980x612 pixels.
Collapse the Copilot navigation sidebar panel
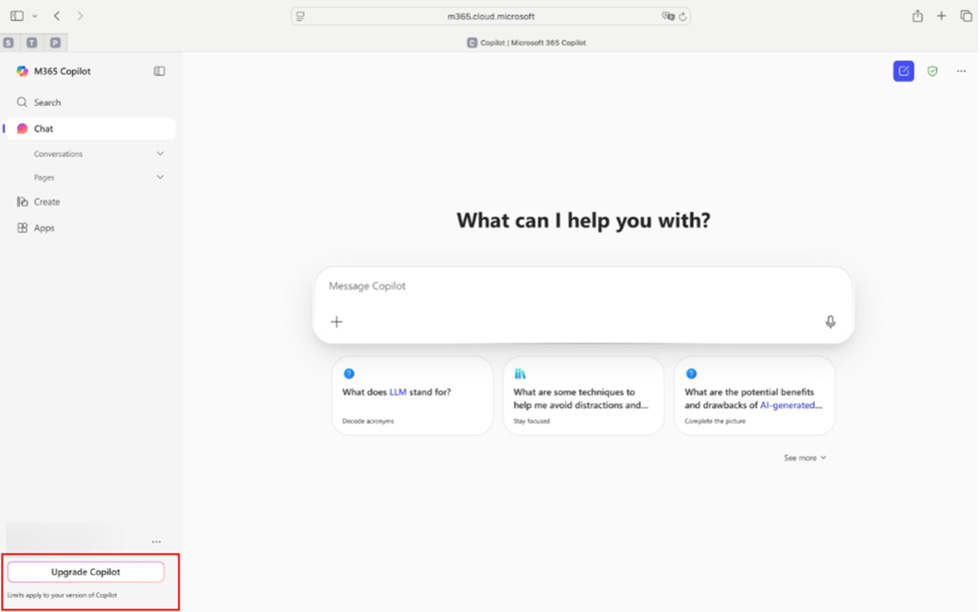coord(159,71)
